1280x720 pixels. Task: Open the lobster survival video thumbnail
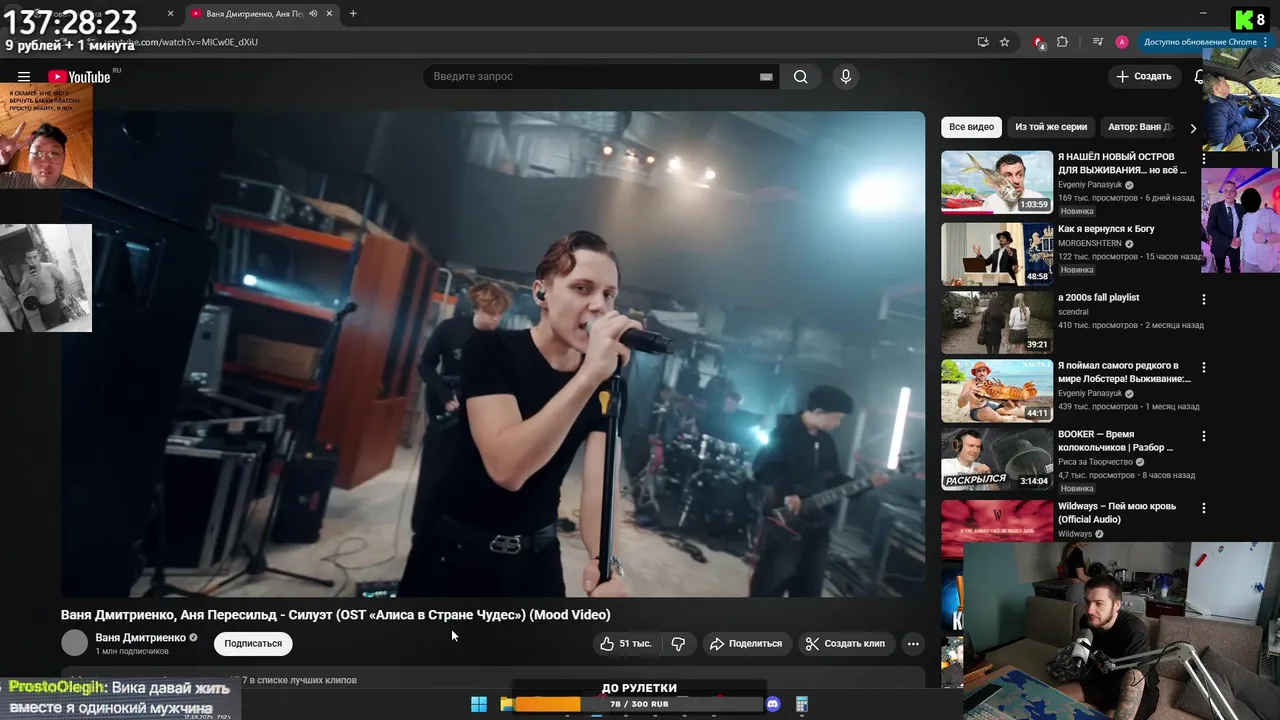[x=997, y=391]
